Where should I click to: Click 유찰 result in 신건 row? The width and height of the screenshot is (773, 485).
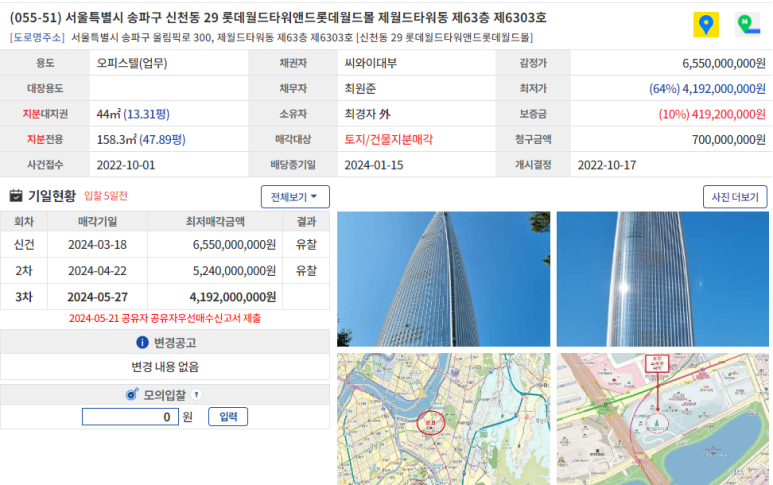[306, 244]
